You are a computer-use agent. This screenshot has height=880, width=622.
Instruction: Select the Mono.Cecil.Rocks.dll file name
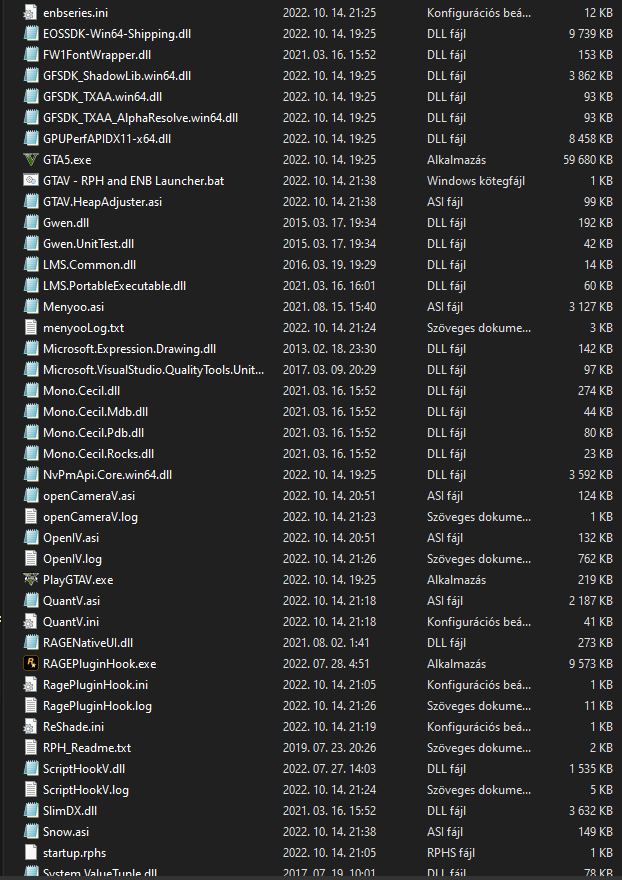pyautogui.click(x=99, y=453)
